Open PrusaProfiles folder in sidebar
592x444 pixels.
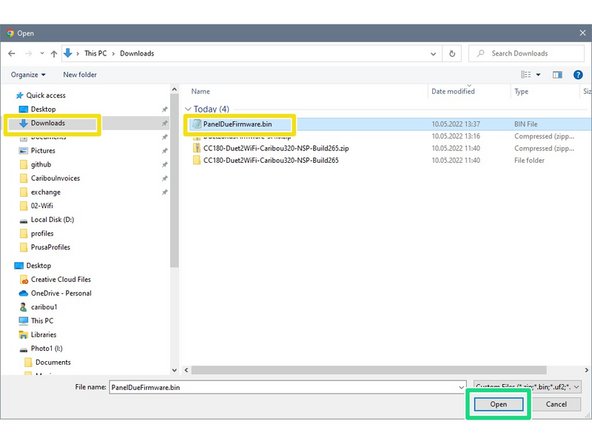click(x=50, y=247)
